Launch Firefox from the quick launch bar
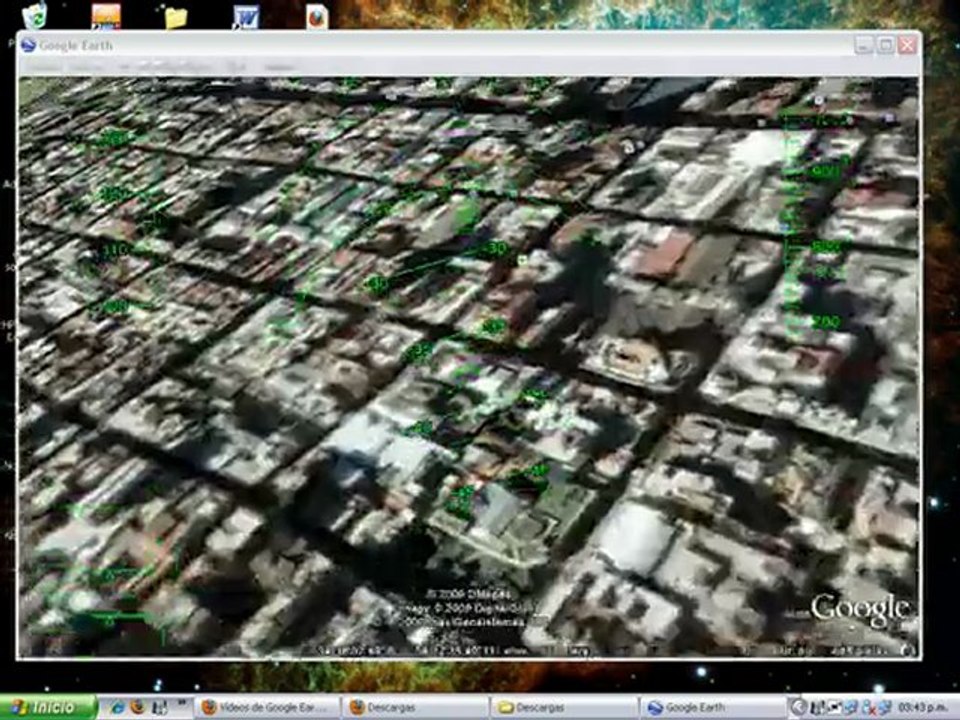Viewport: 960px width, 720px height. coord(138,708)
